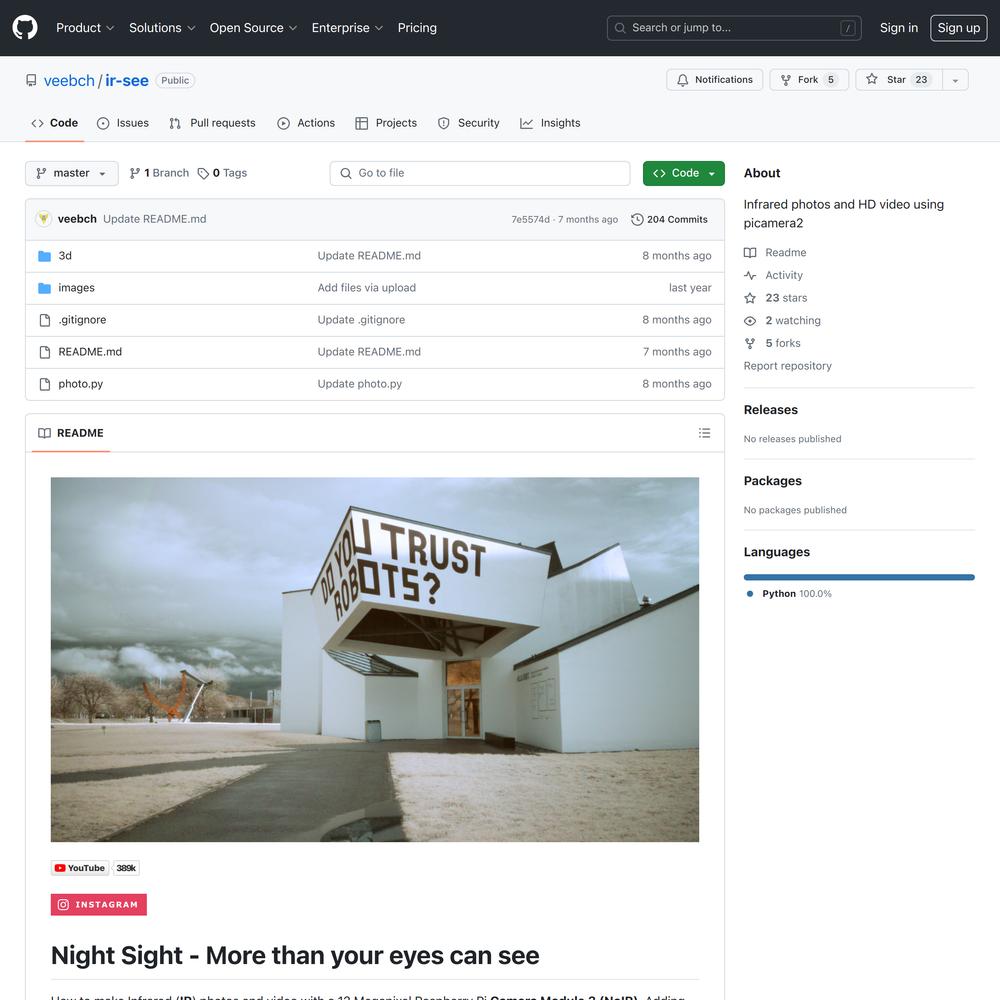Open the ir-see repository link
This screenshot has width=1000, height=1000.
click(127, 80)
